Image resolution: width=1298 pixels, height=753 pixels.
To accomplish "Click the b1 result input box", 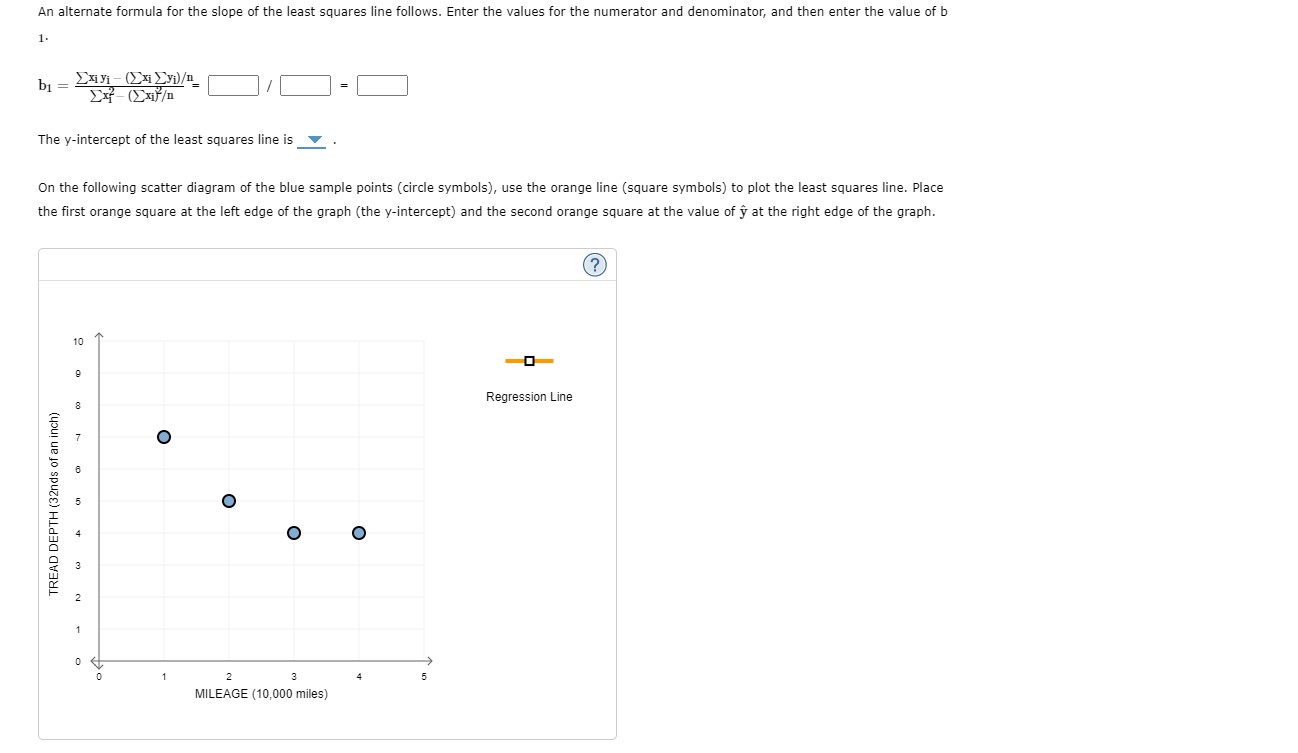I will pyautogui.click(x=382, y=85).
